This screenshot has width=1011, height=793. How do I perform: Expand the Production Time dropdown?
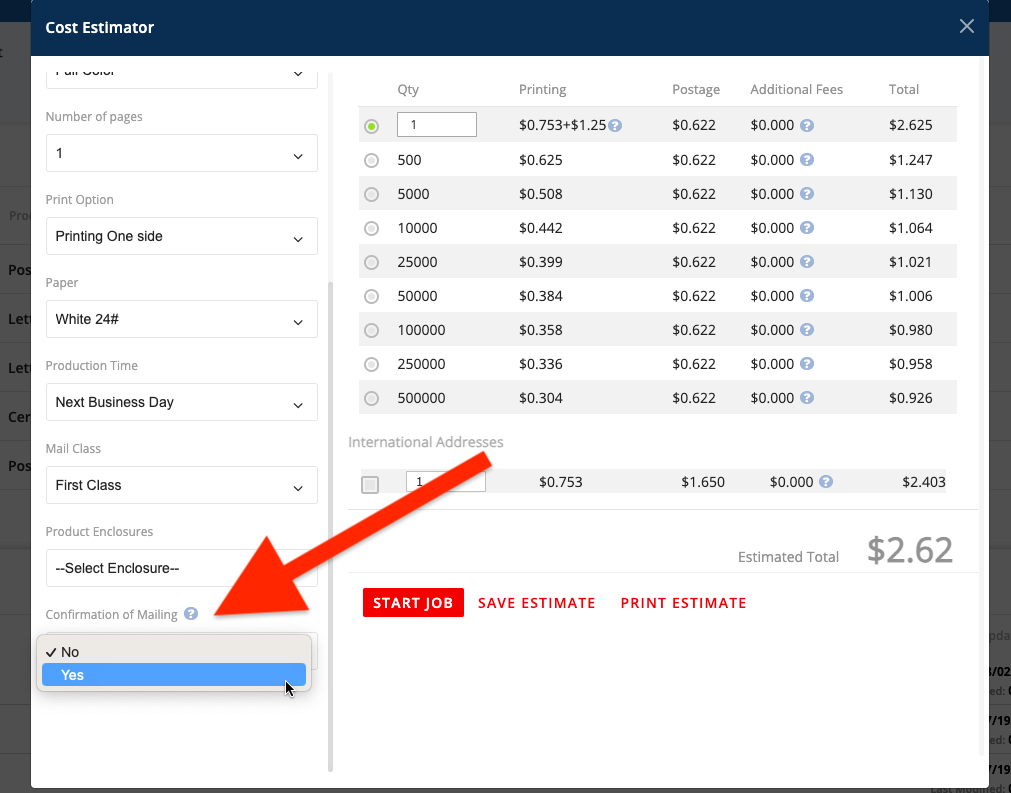click(181, 402)
